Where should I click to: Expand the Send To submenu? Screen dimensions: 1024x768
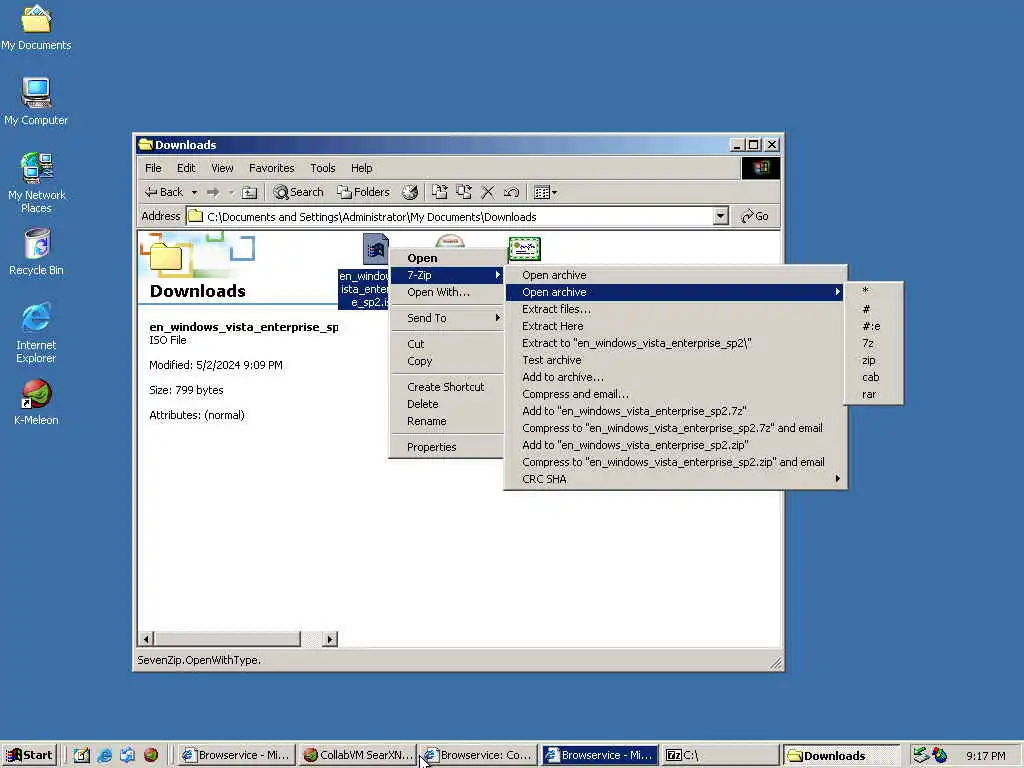[x=447, y=318]
